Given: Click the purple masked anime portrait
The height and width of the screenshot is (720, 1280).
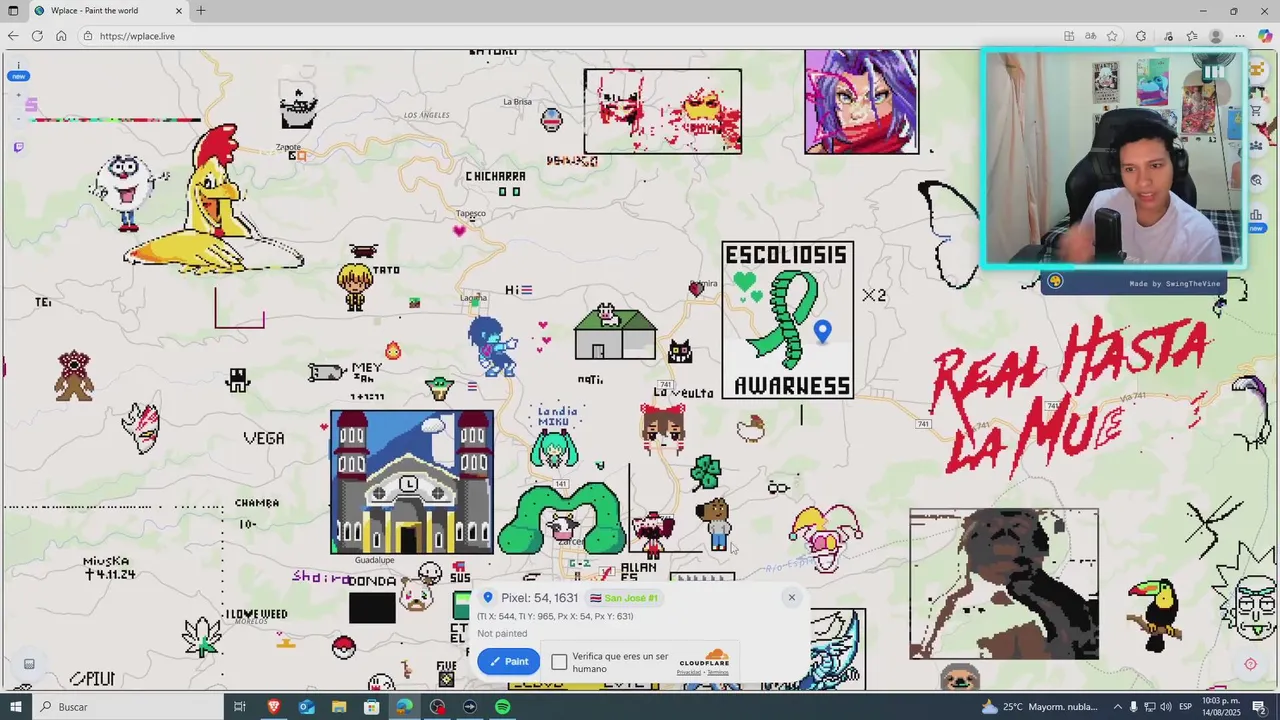Looking at the screenshot, I should pyautogui.click(x=861, y=102).
